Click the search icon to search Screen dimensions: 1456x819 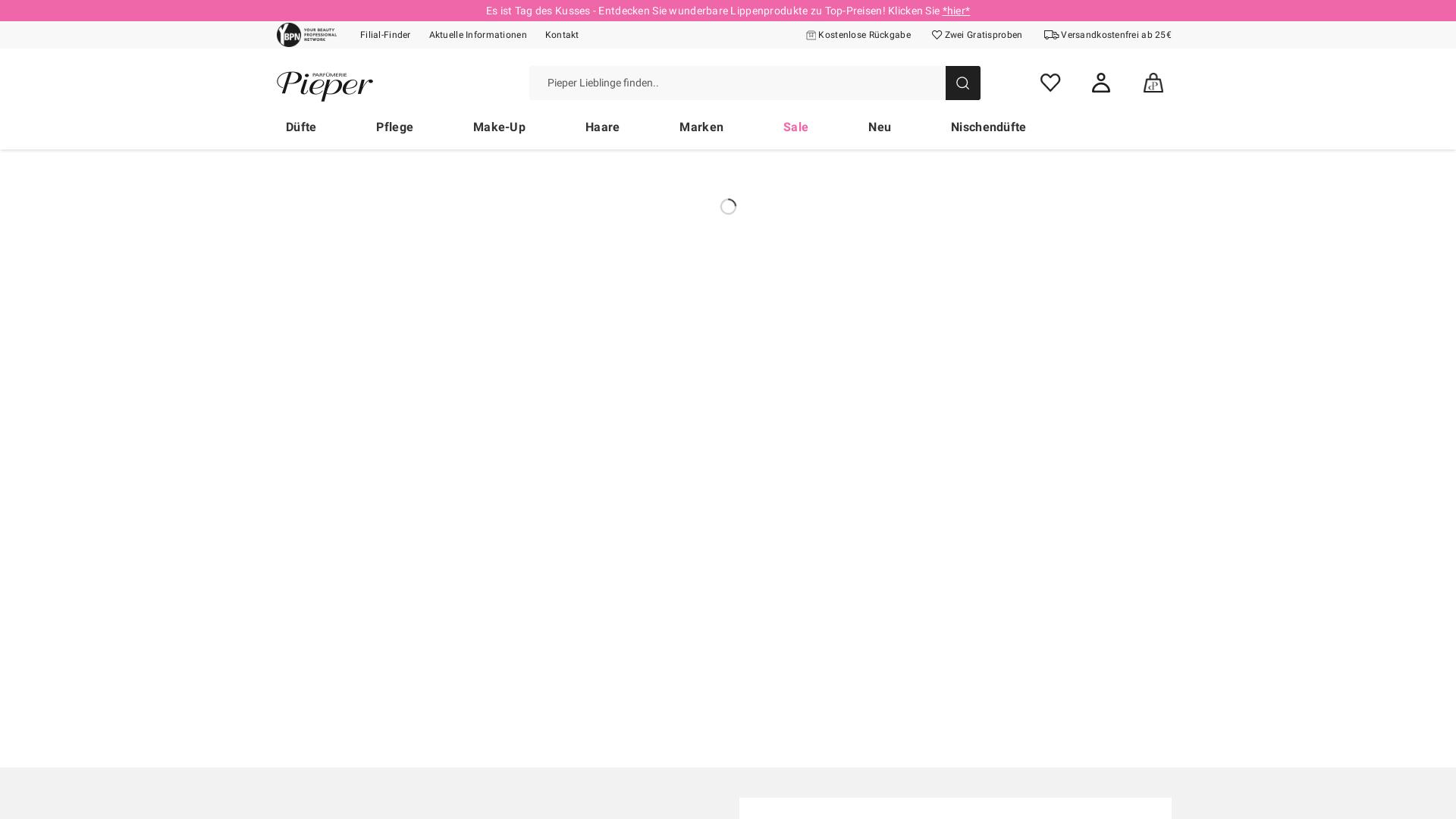point(962,82)
